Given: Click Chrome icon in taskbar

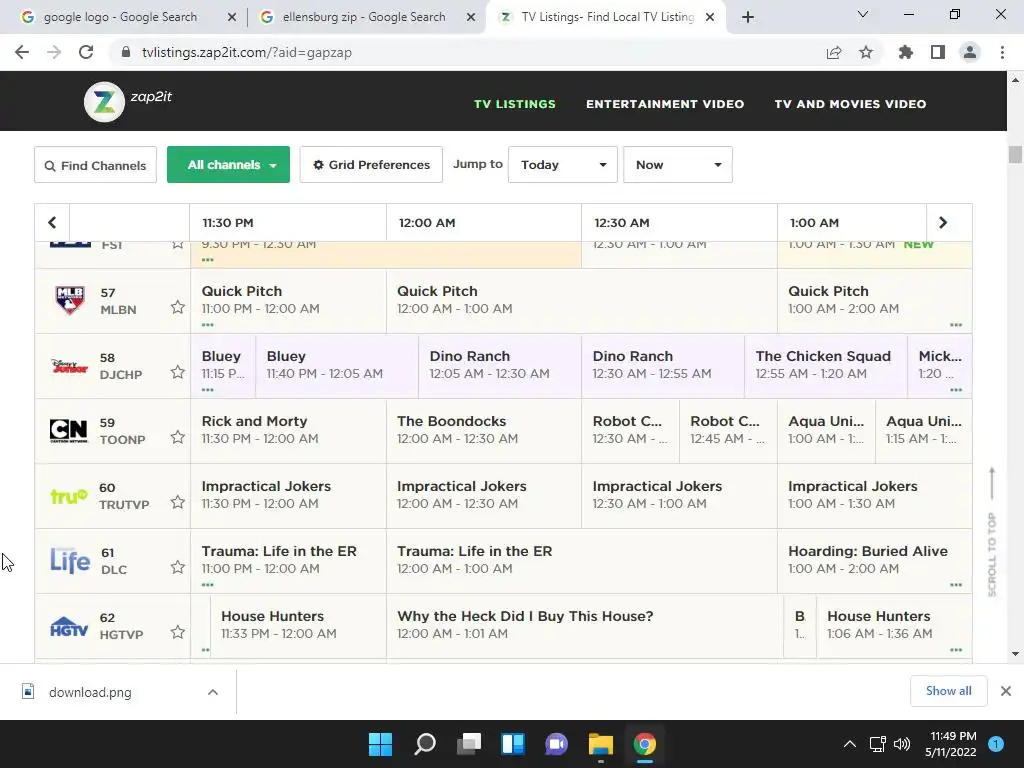Looking at the screenshot, I should tap(645, 744).
